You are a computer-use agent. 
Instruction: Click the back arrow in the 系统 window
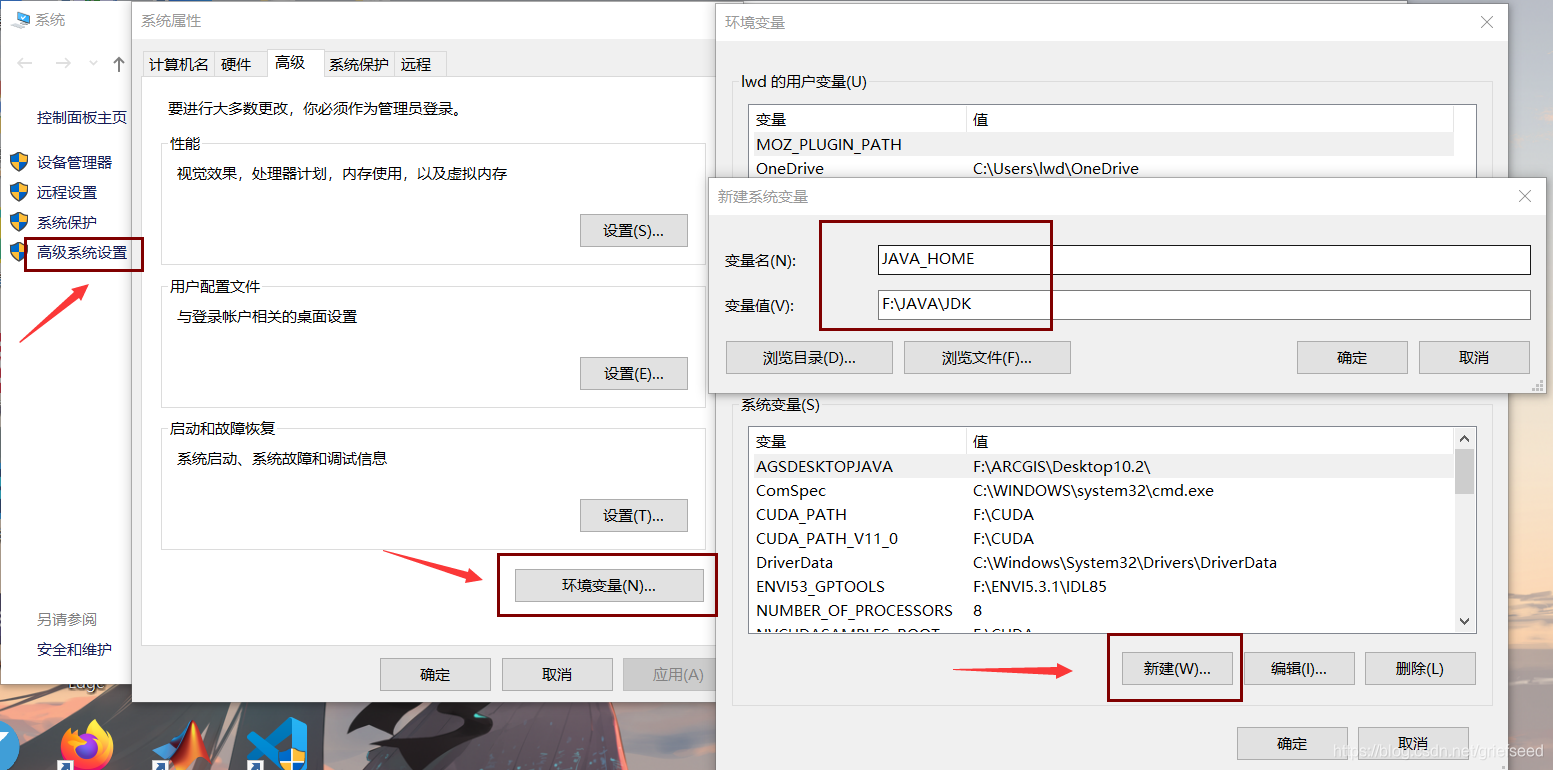(x=24, y=63)
